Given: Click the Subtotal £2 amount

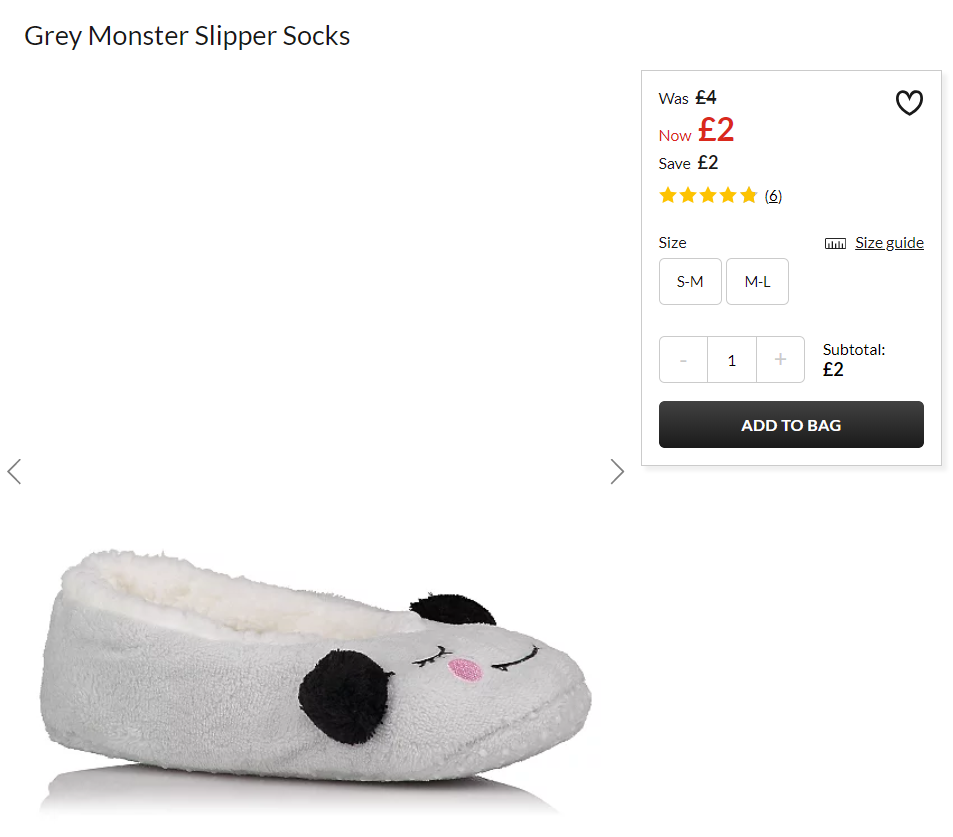Looking at the screenshot, I should [833, 370].
